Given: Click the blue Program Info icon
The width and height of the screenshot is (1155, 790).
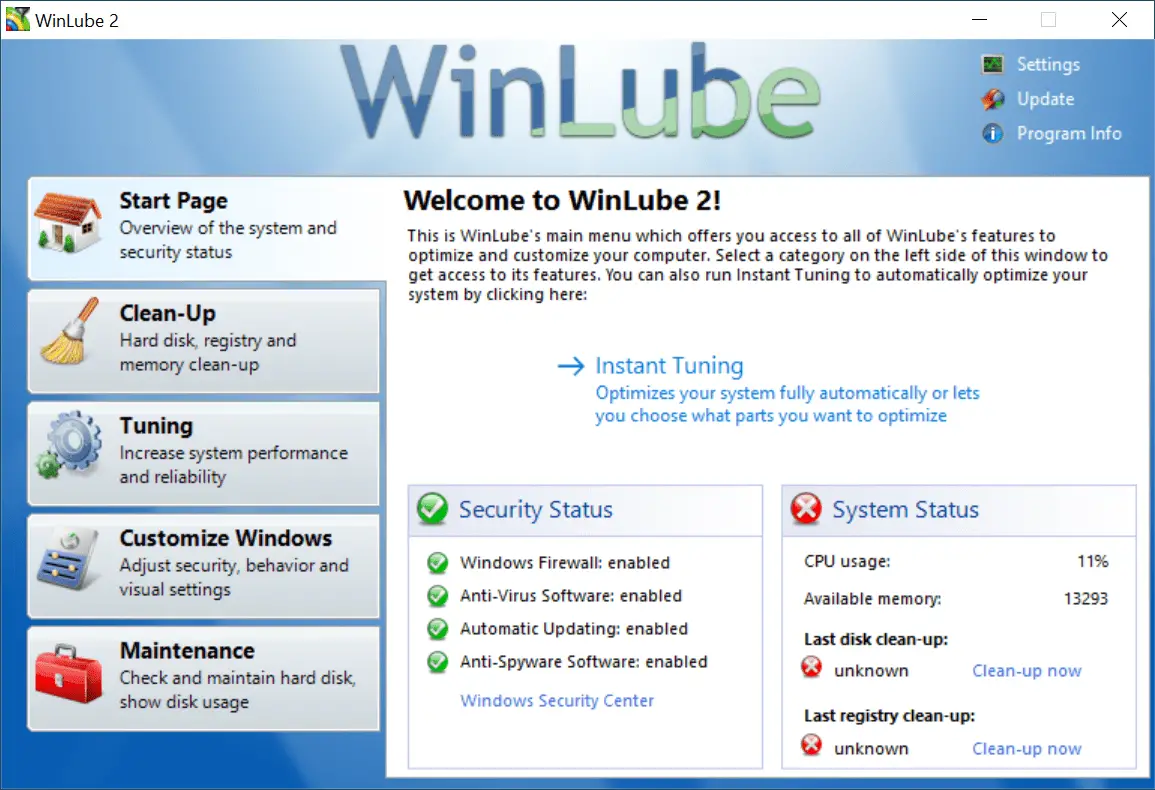Looking at the screenshot, I should point(993,133).
